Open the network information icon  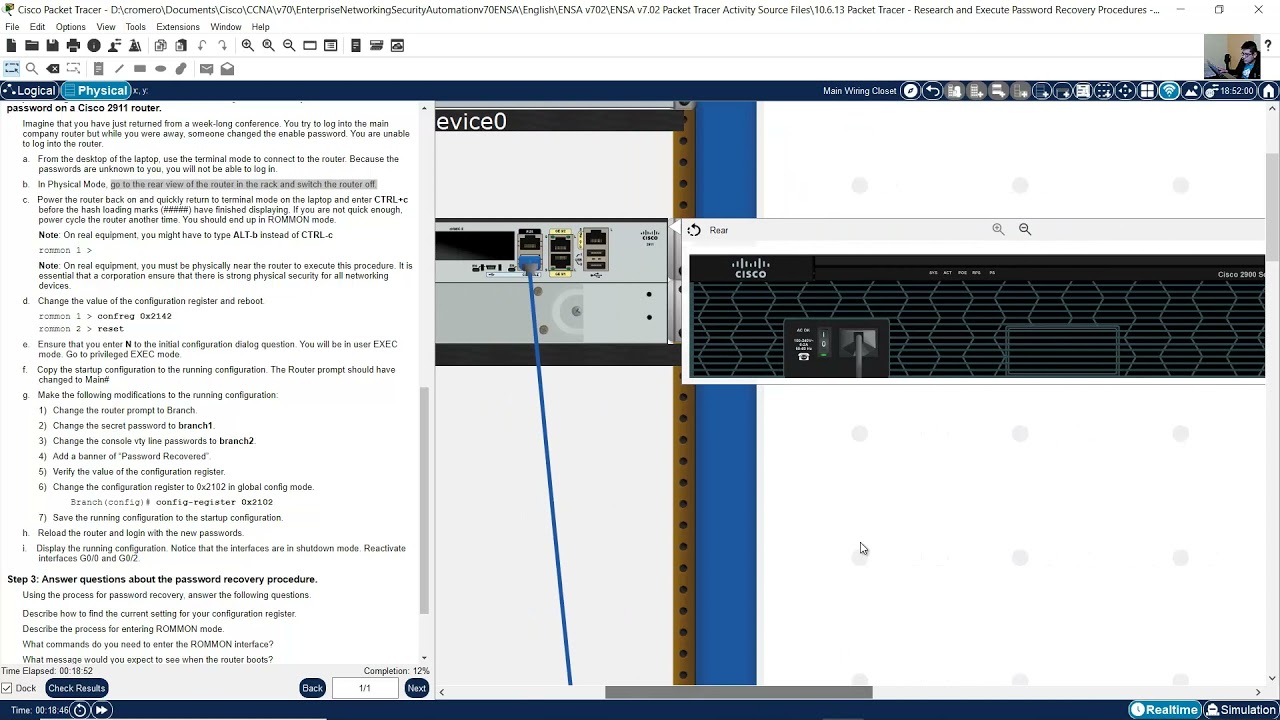94,46
